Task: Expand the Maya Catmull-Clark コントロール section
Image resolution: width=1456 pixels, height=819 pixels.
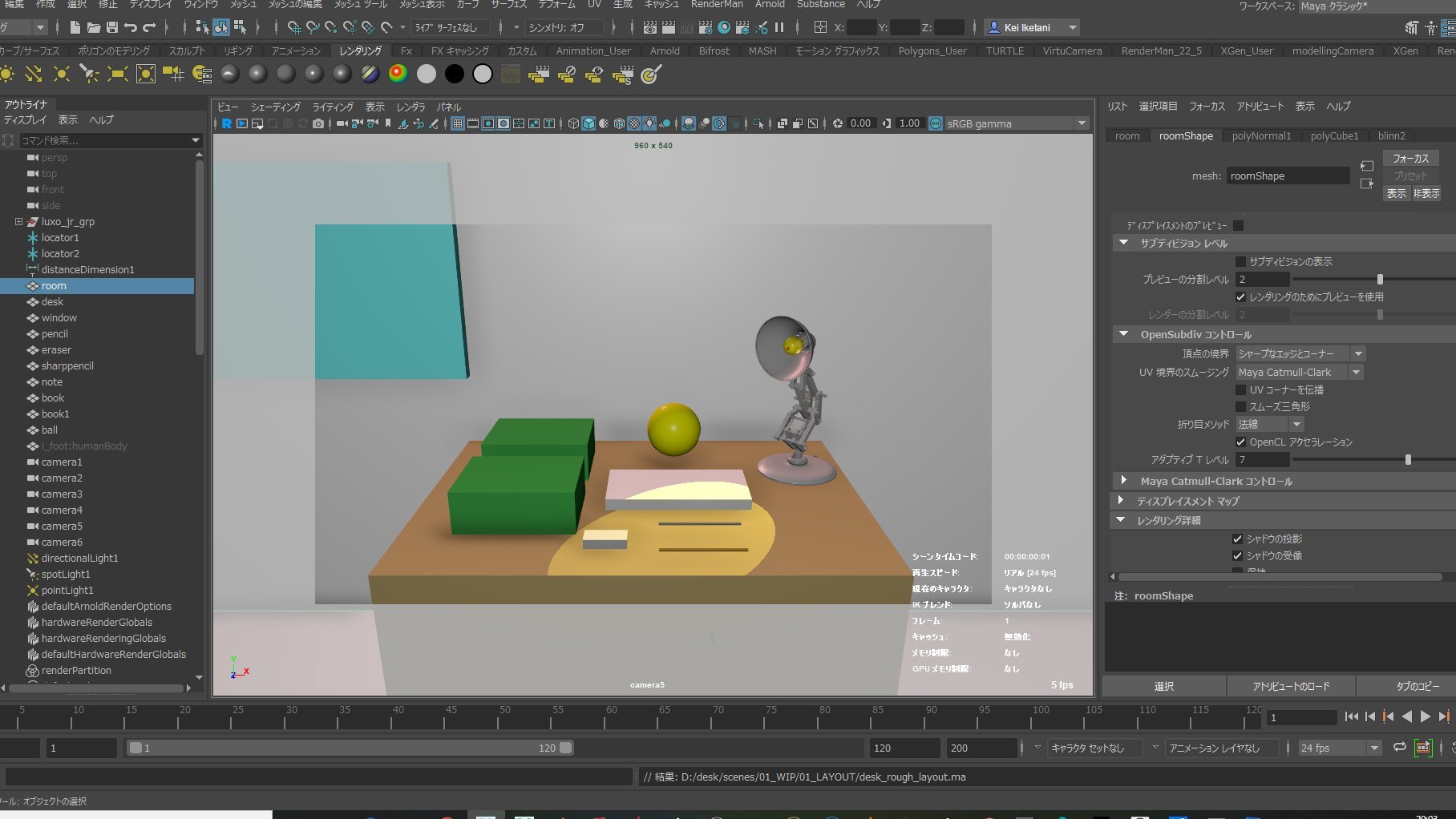Action: tap(1123, 481)
